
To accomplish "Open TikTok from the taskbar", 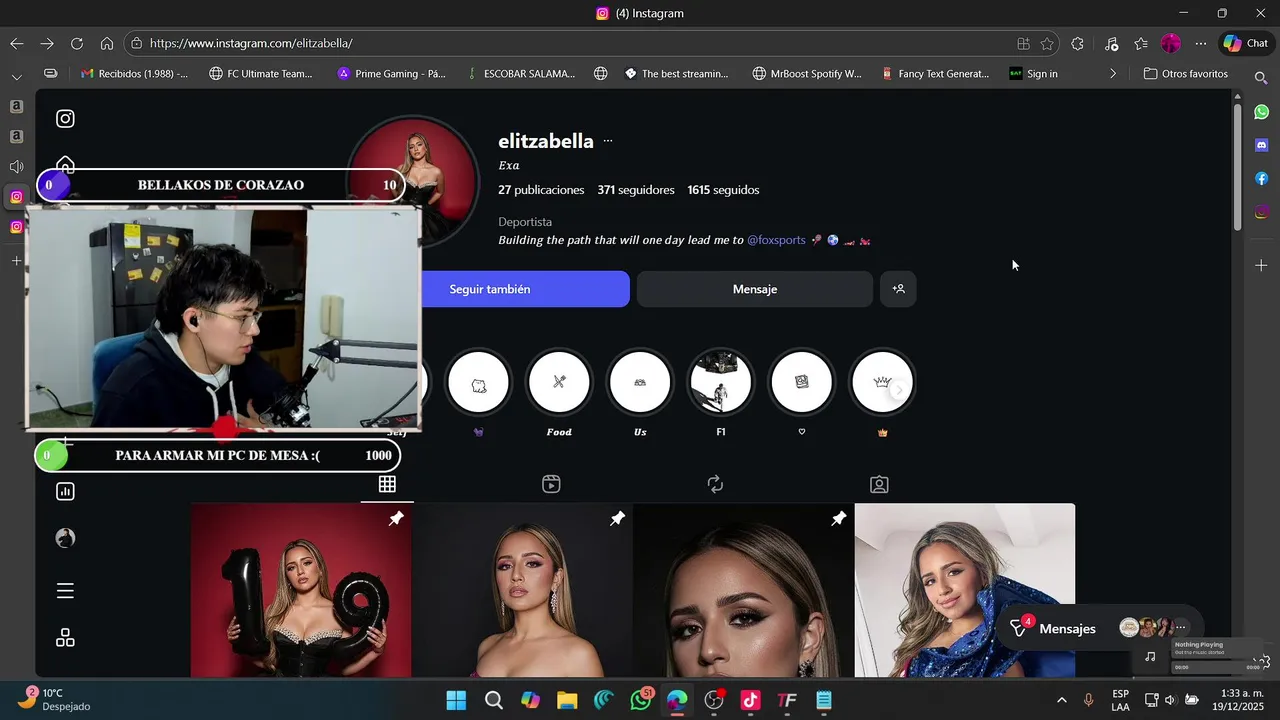I will [x=751, y=700].
